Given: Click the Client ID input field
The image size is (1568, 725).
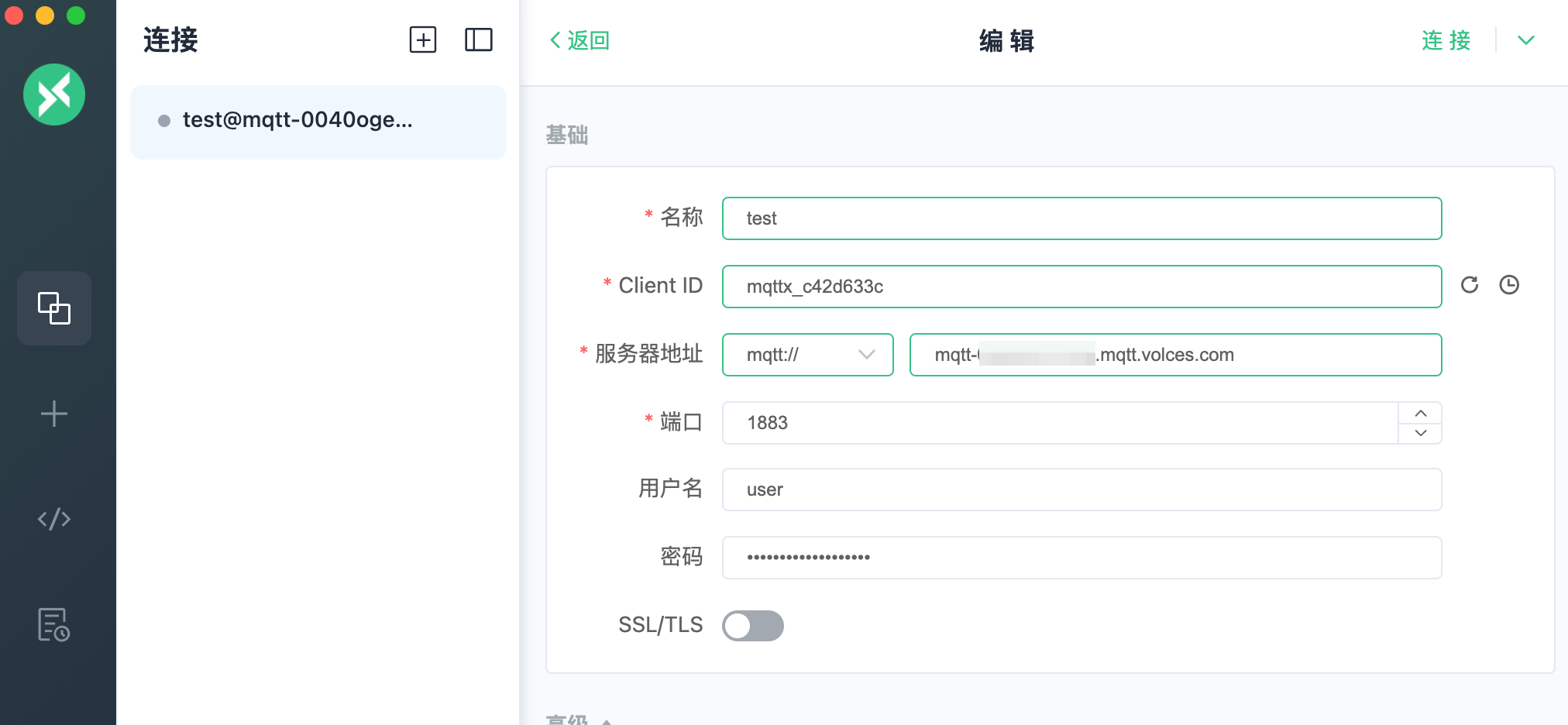Looking at the screenshot, I should (1082, 287).
